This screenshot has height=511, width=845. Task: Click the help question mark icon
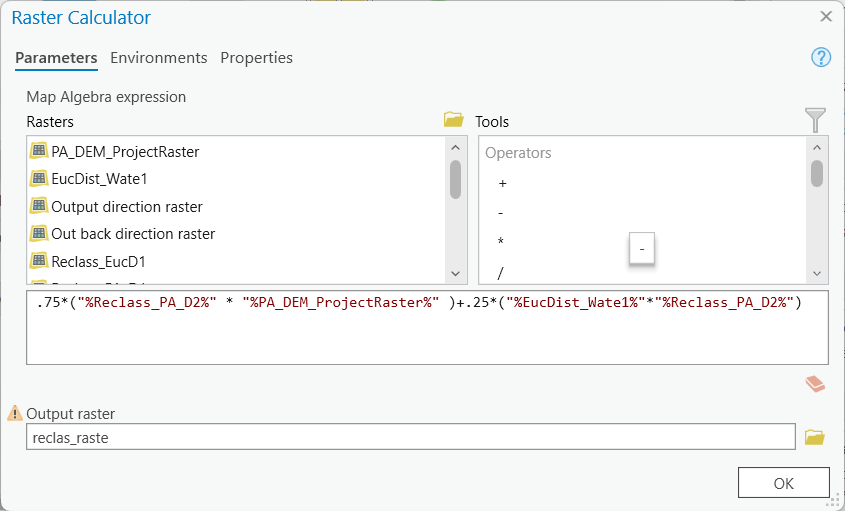821,58
